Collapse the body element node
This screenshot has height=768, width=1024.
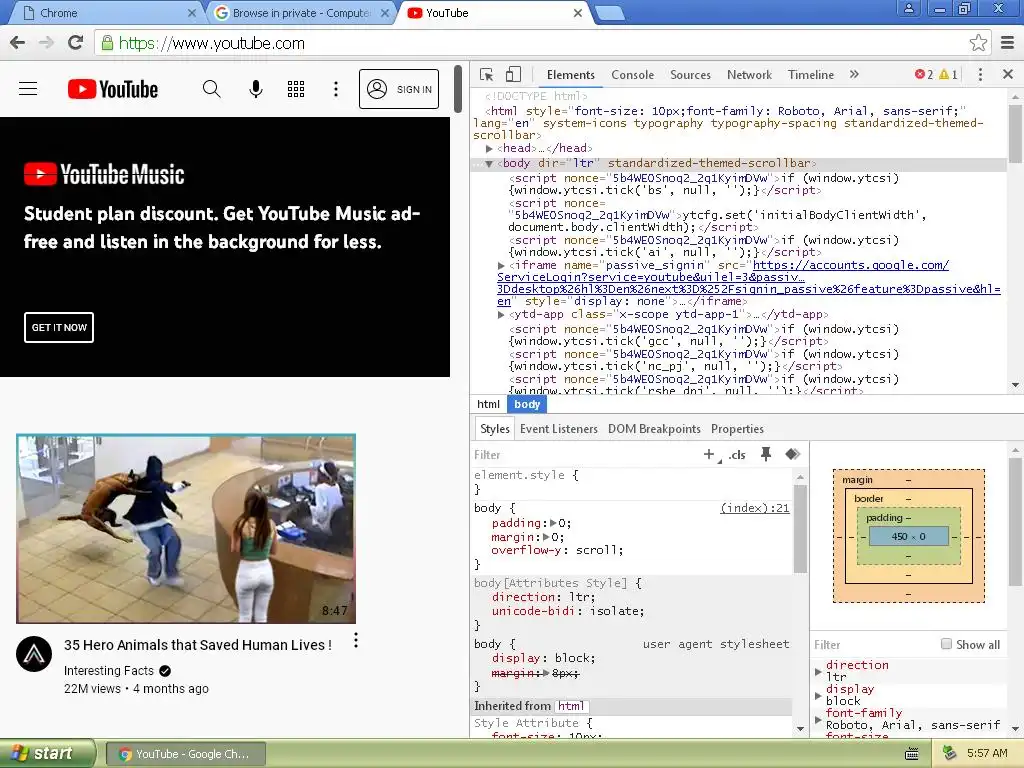(x=489, y=164)
